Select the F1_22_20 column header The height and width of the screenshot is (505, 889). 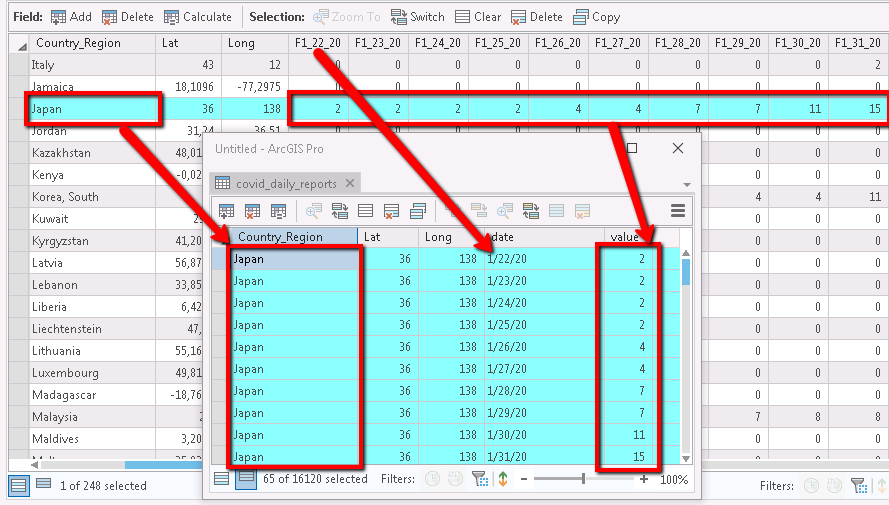click(x=318, y=43)
